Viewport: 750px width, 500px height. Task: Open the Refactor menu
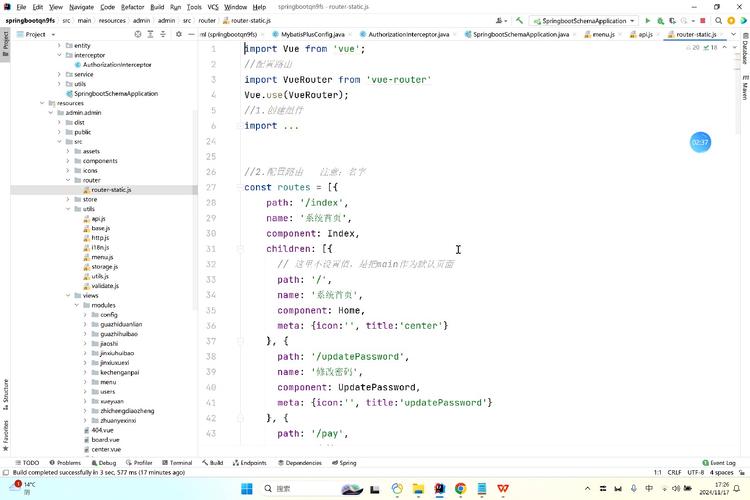click(132, 7)
